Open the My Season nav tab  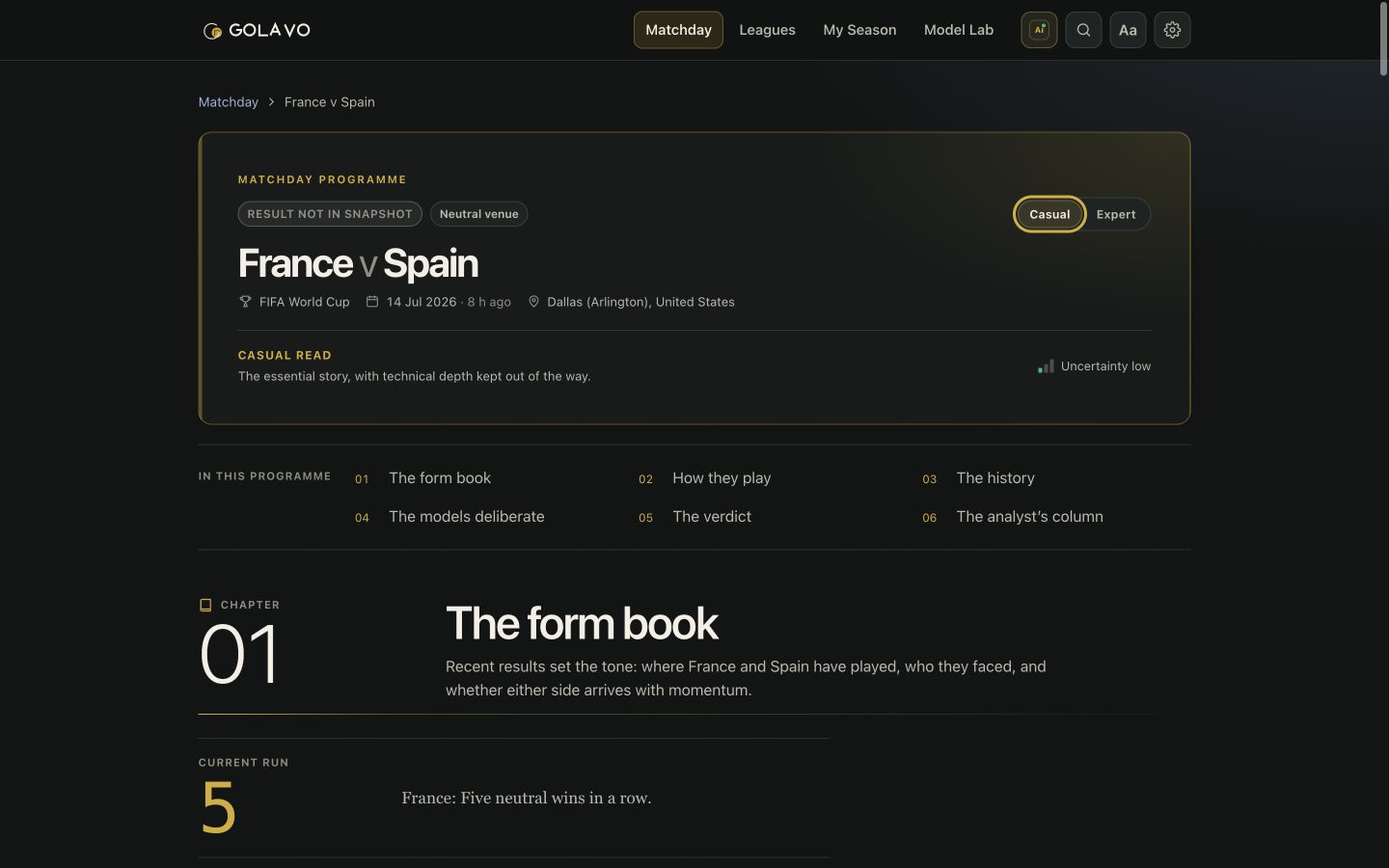click(859, 30)
